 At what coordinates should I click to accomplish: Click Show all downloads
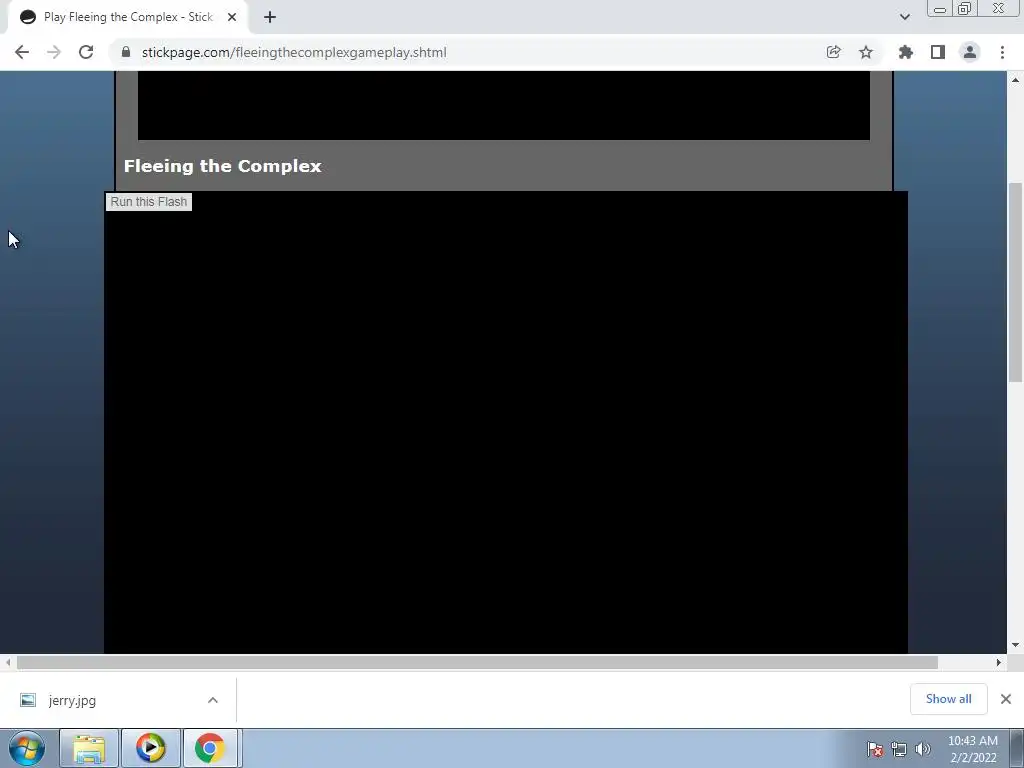[x=948, y=699]
